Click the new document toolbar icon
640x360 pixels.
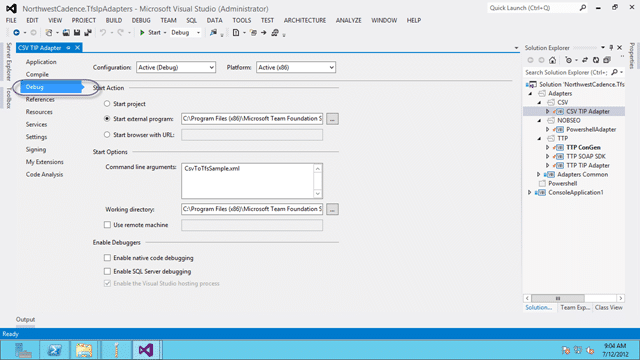[x=236, y=33]
